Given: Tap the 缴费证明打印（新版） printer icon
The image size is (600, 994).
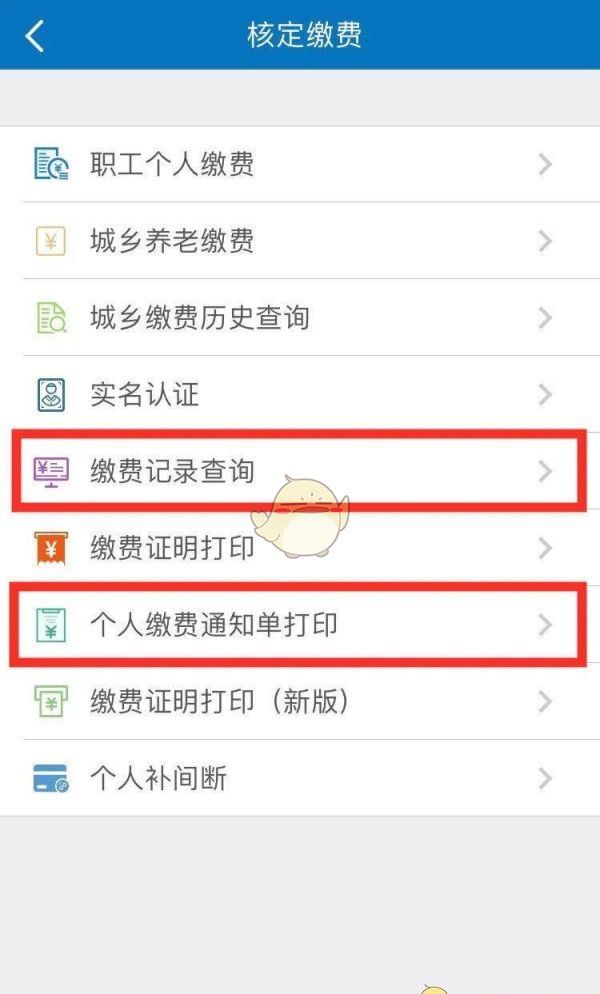Looking at the screenshot, I should coord(51,702).
